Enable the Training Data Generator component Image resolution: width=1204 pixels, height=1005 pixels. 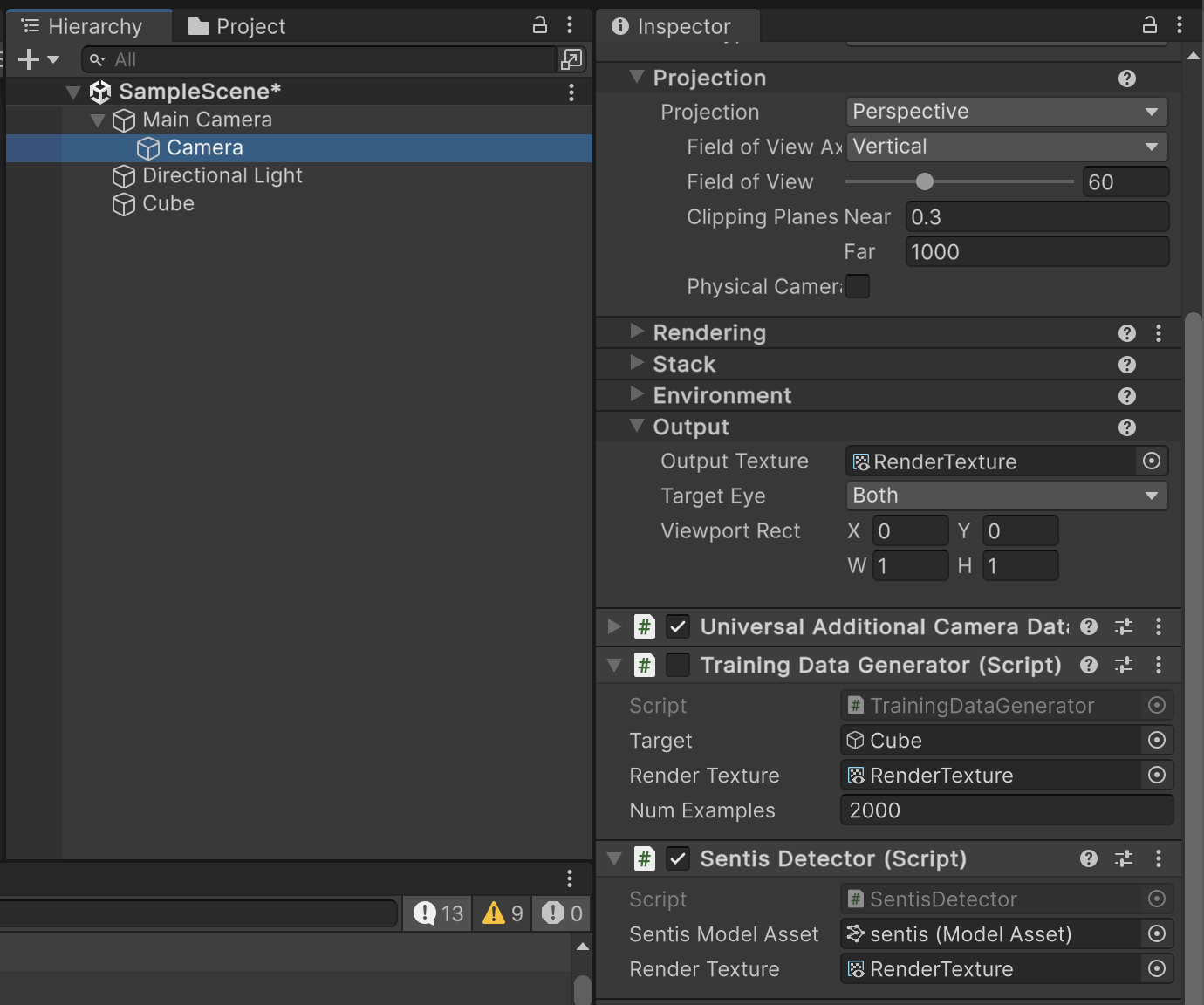[x=678, y=665]
